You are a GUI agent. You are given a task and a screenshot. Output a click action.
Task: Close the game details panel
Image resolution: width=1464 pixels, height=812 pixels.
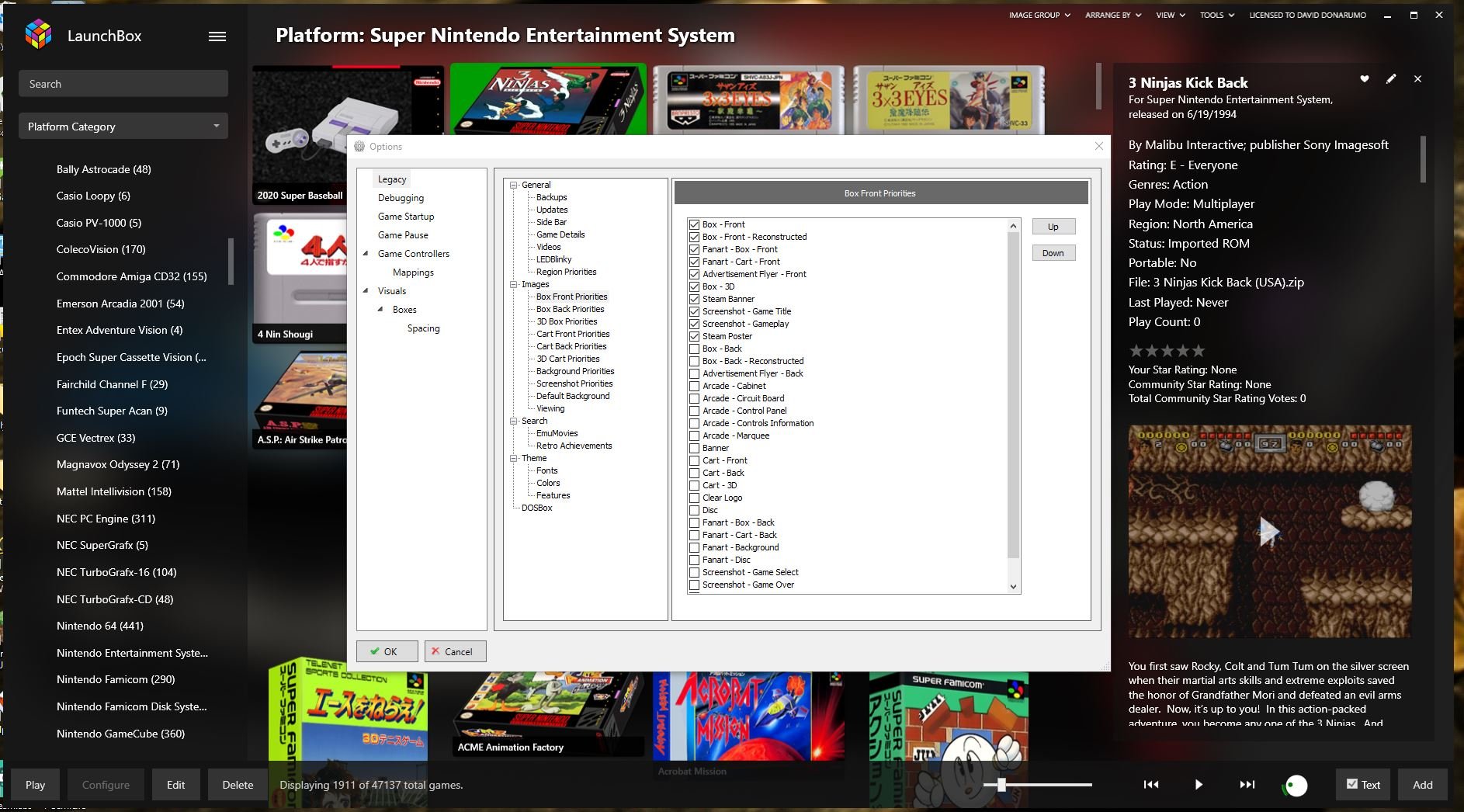(x=1417, y=79)
